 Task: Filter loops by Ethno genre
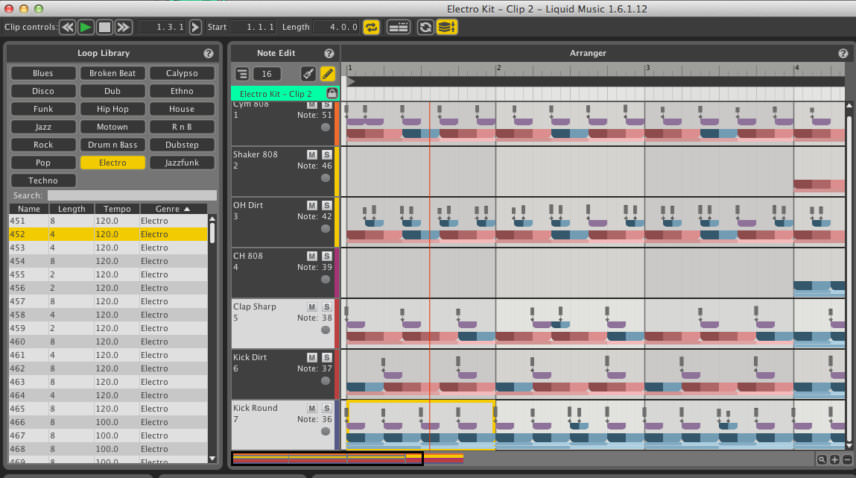pyautogui.click(x=182, y=91)
